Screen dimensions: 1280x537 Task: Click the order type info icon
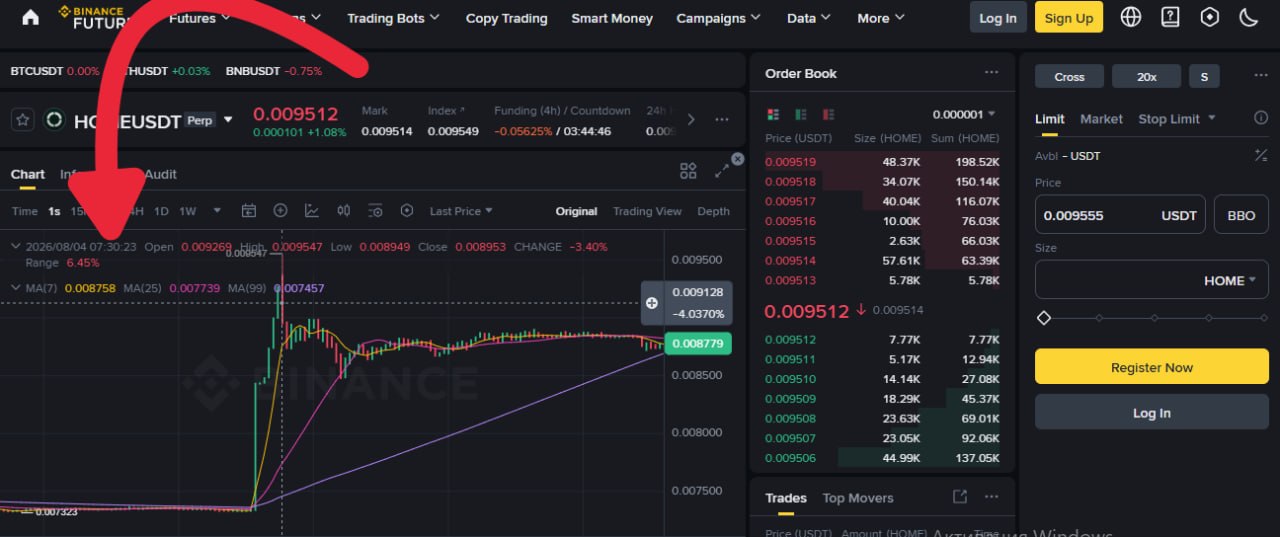[1261, 118]
